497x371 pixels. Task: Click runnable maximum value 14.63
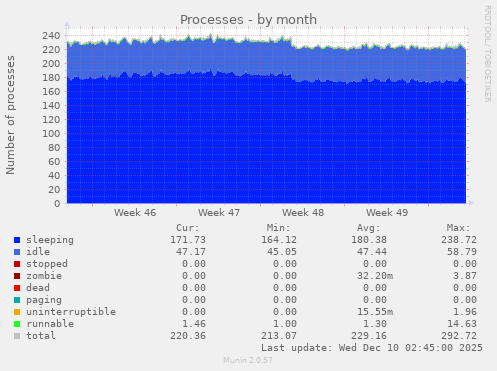point(462,324)
